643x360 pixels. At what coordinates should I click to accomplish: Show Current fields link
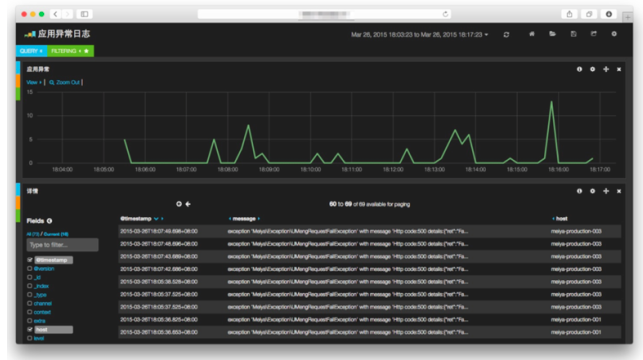tap(56, 234)
